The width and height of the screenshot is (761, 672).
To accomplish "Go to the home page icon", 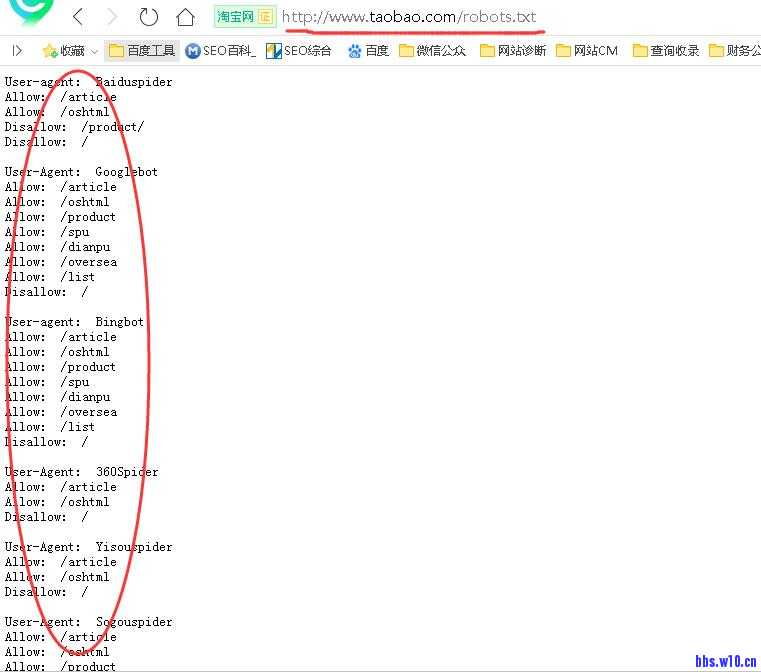I will point(185,17).
